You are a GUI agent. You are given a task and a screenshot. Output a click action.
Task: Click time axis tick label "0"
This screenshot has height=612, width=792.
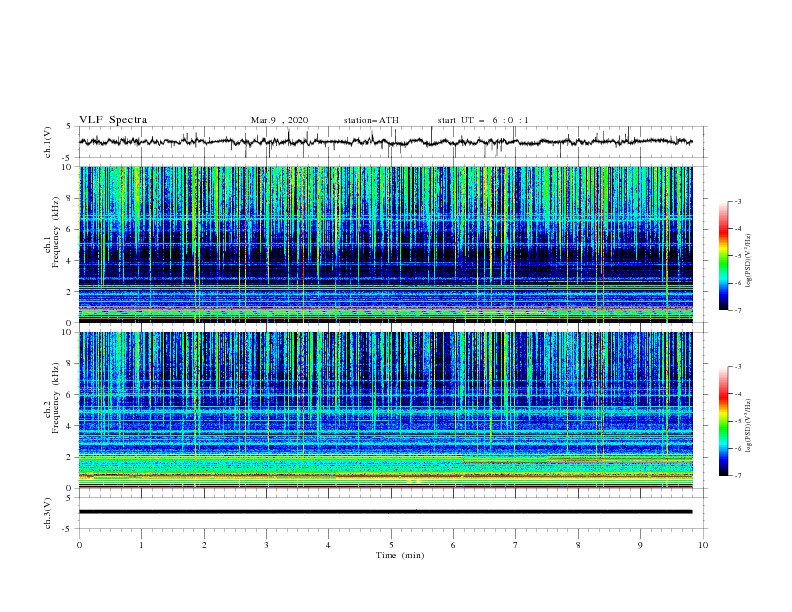(79, 545)
